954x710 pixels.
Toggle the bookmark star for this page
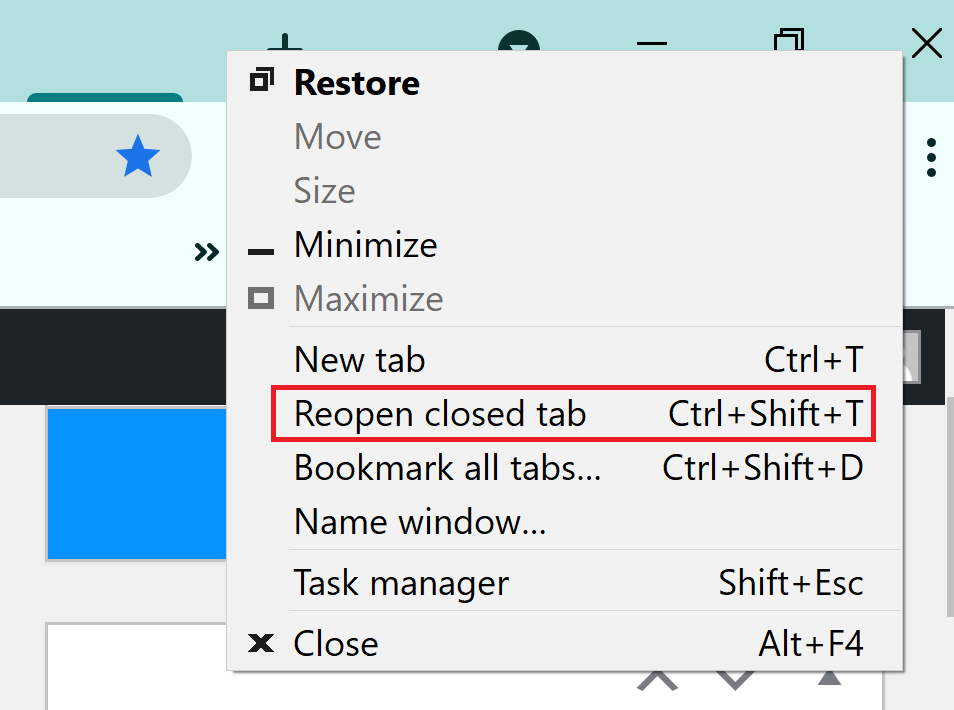138,155
